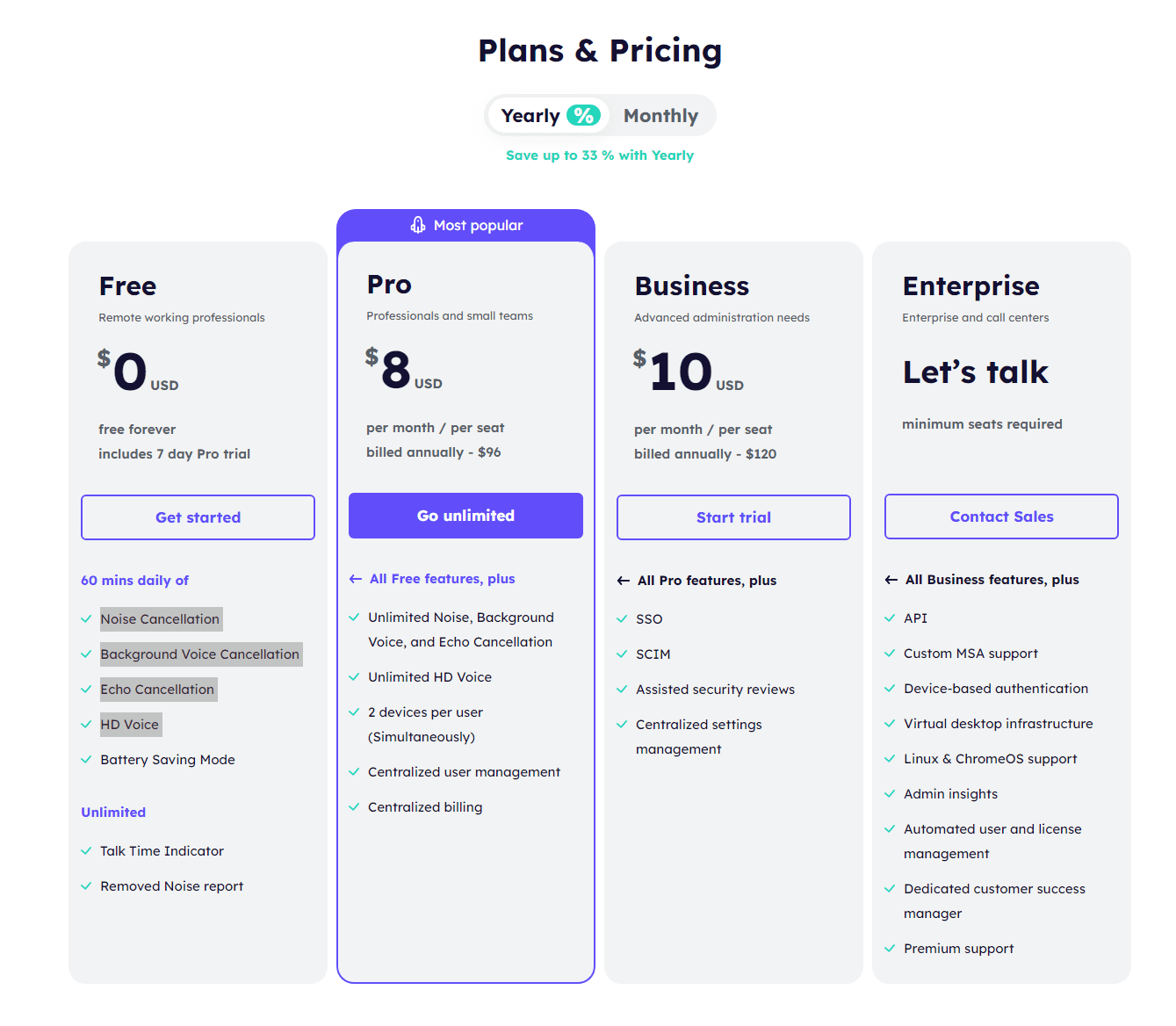Click checkmark next to SSO feature
1176x1026 pixels.
[622, 619]
